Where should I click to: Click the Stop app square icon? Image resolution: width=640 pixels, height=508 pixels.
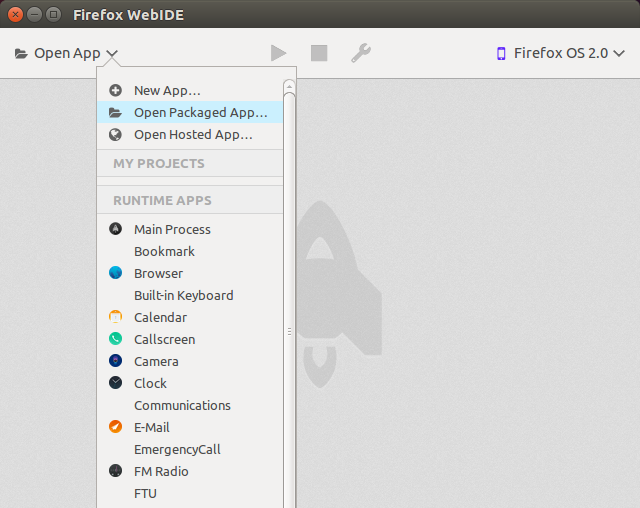coord(319,53)
